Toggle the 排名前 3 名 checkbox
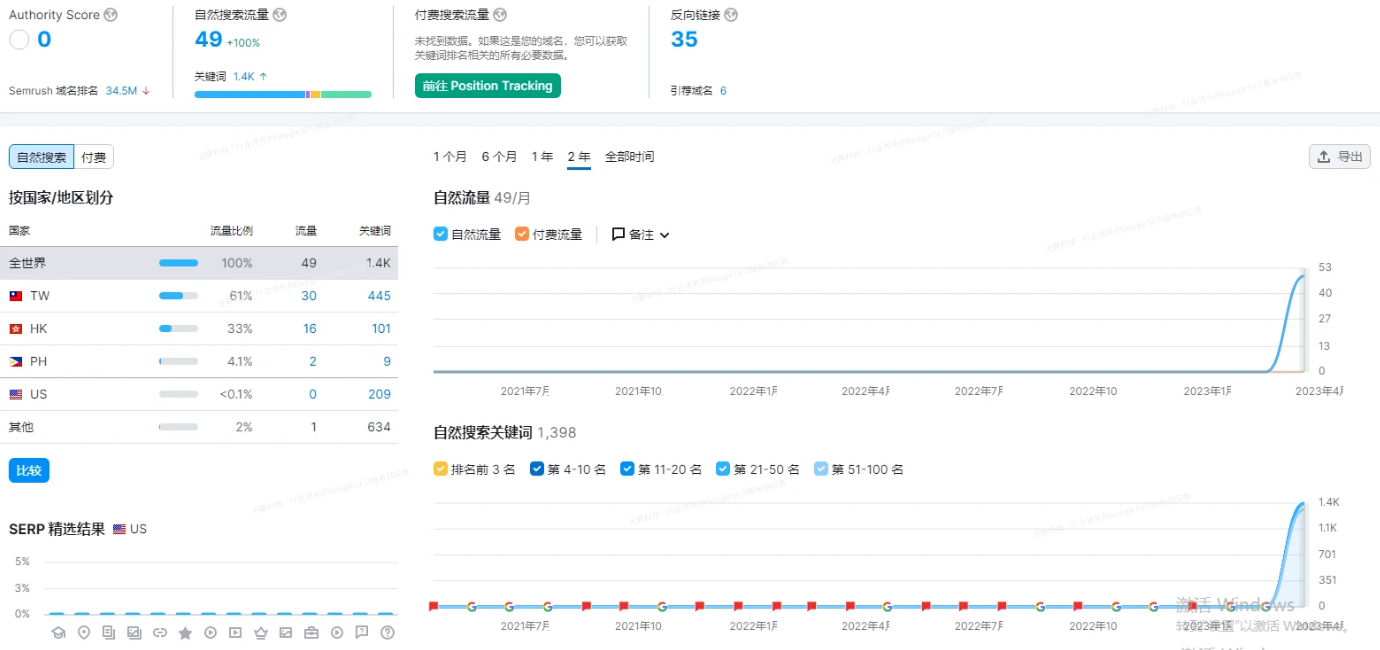Screen dimensions: 1380x650 [440, 468]
